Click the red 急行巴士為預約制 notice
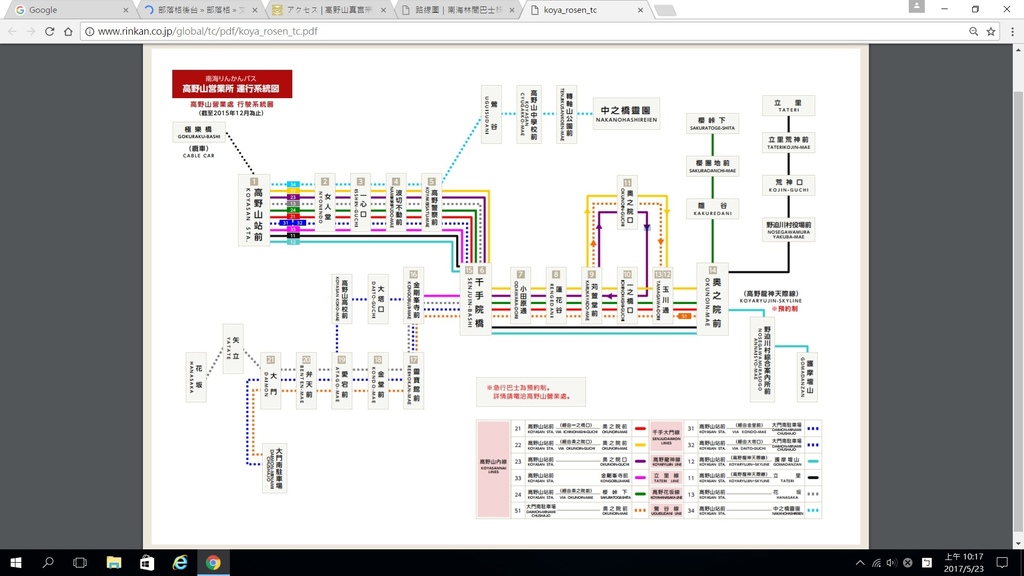 click(x=531, y=392)
